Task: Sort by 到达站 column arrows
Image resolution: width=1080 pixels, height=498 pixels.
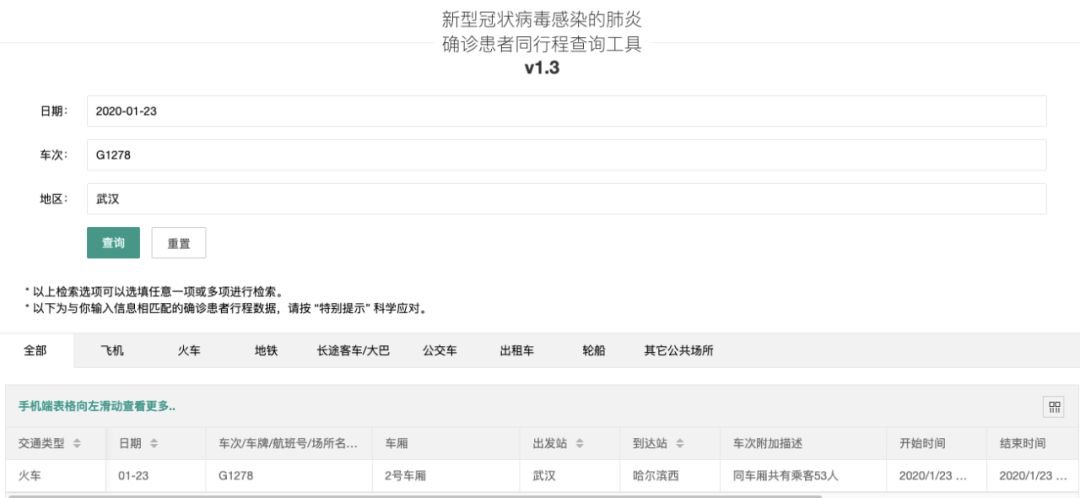Action: tap(680, 444)
